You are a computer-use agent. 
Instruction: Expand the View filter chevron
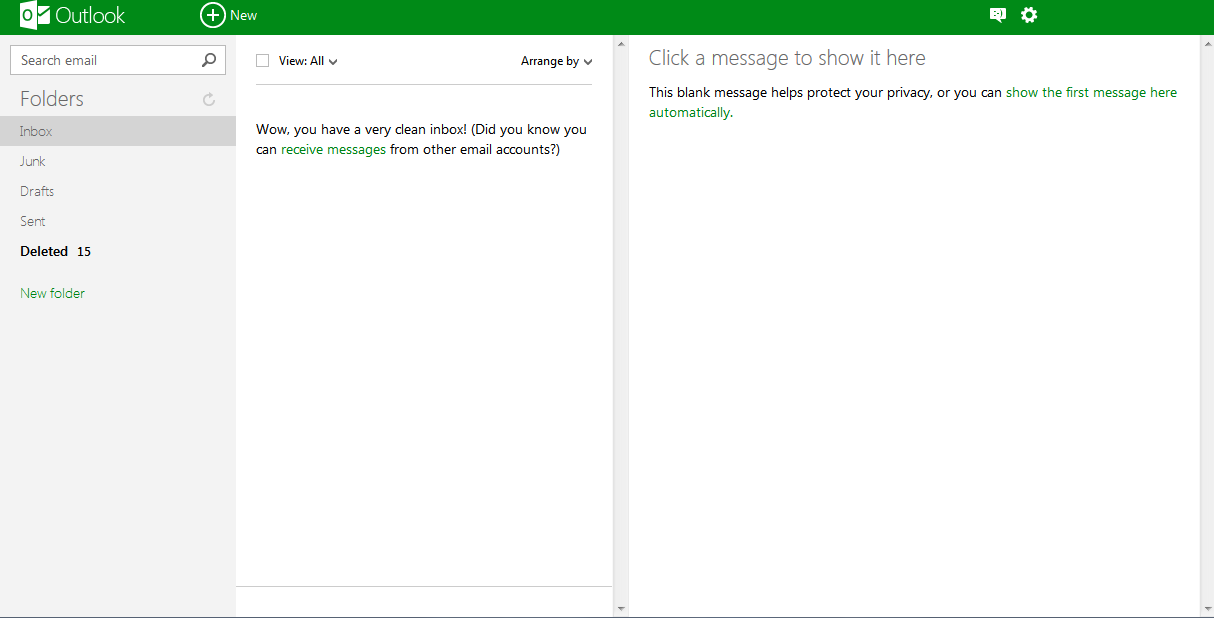click(x=333, y=61)
